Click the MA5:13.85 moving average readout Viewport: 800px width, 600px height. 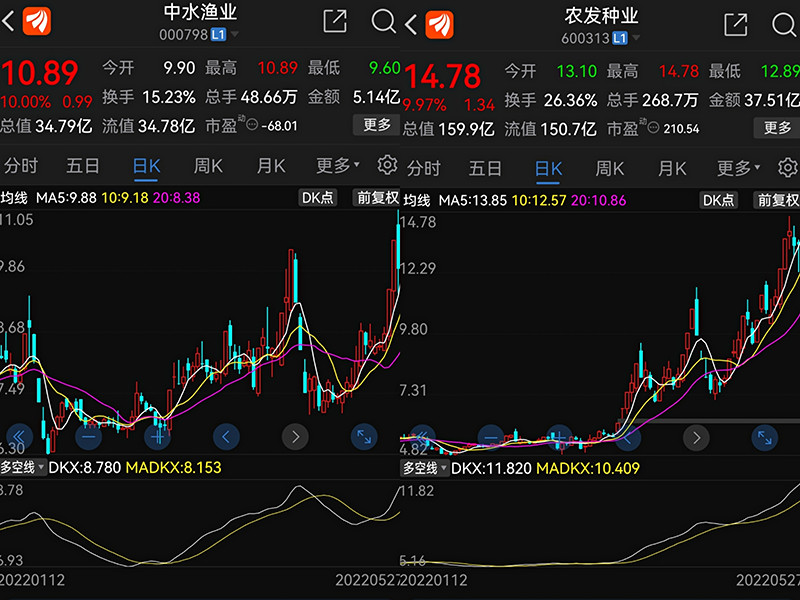(x=472, y=201)
